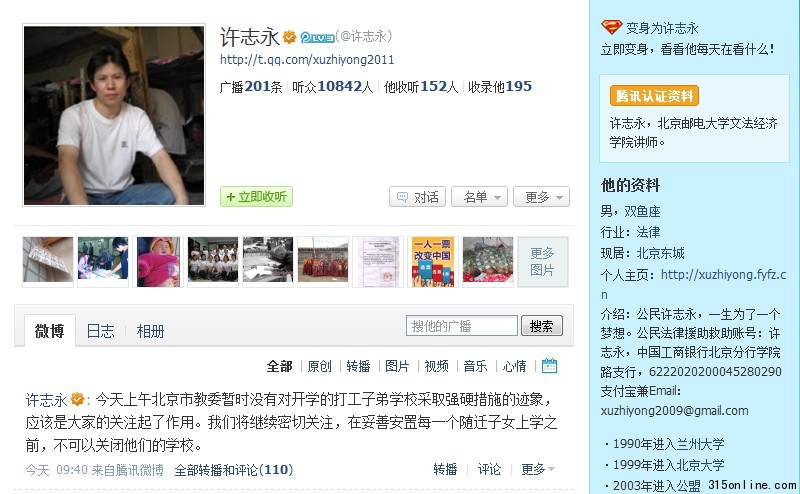The height and width of the screenshot is (494, 800).
Task: Expand post's 更多 options next to 评论
Action: click(x=538, y=469)
